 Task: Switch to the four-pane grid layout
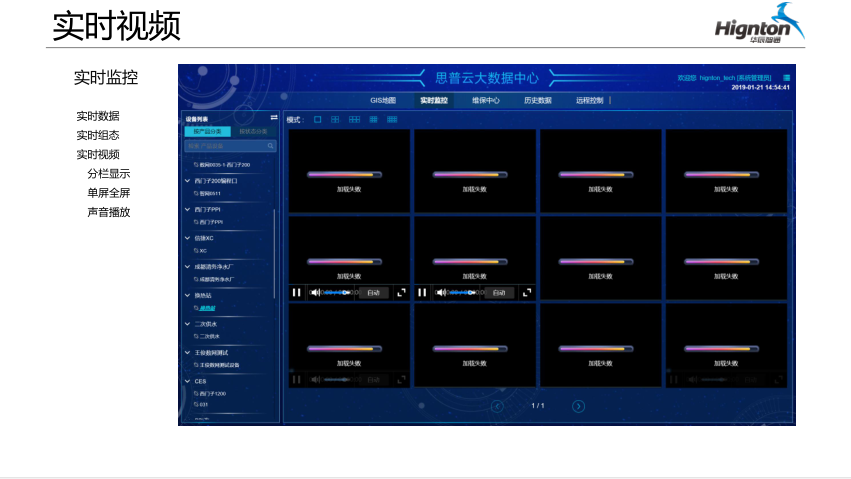coord(335,120)
